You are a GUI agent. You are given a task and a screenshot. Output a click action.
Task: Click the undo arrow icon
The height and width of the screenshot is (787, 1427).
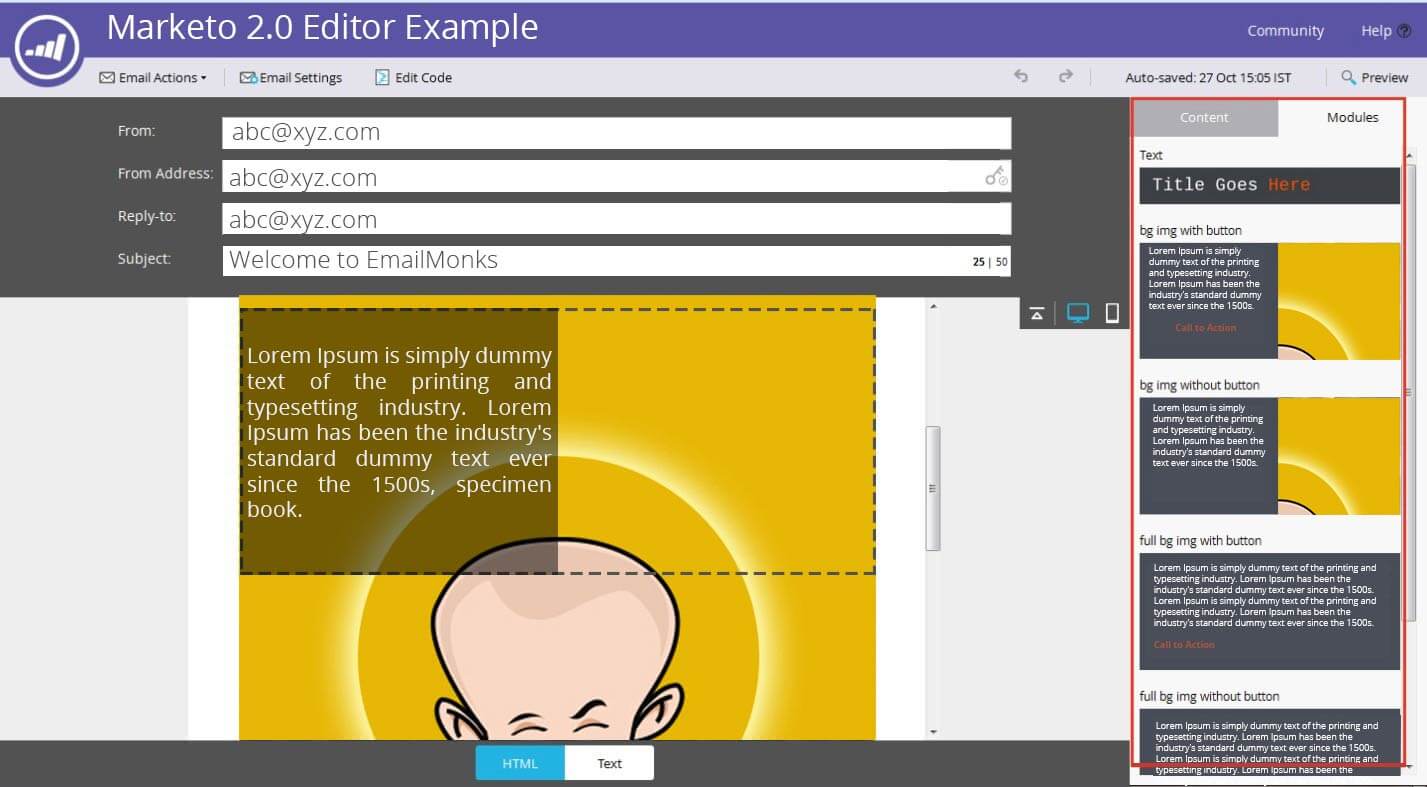1021,76
